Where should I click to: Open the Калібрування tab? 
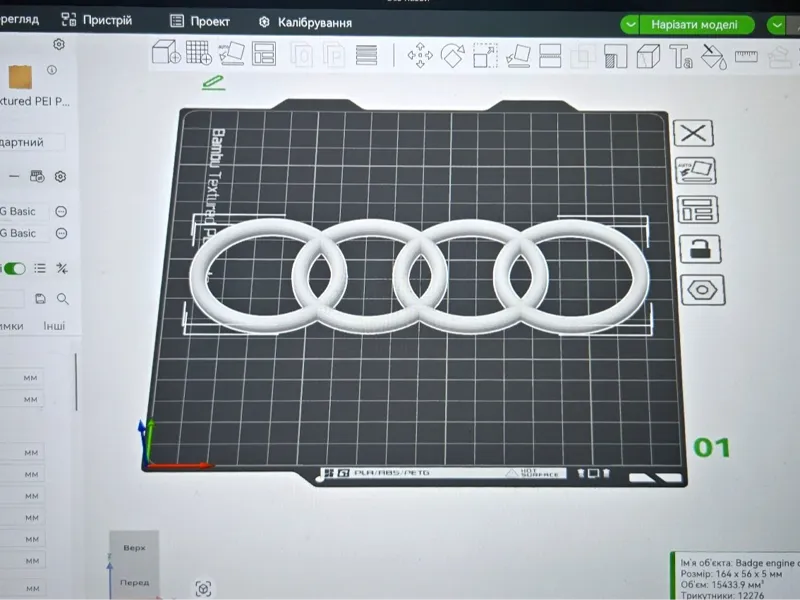tap(306, 22)
